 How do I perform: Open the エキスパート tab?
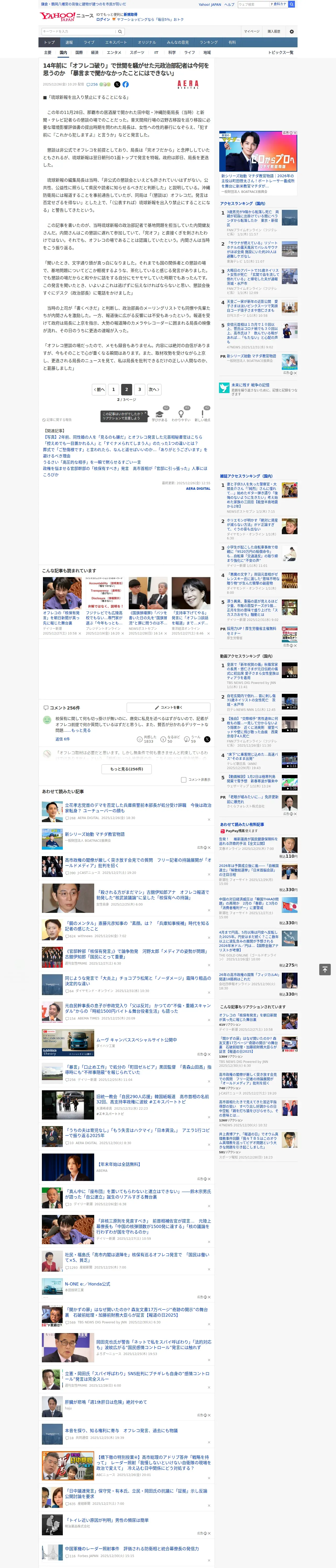click(116, 43)
